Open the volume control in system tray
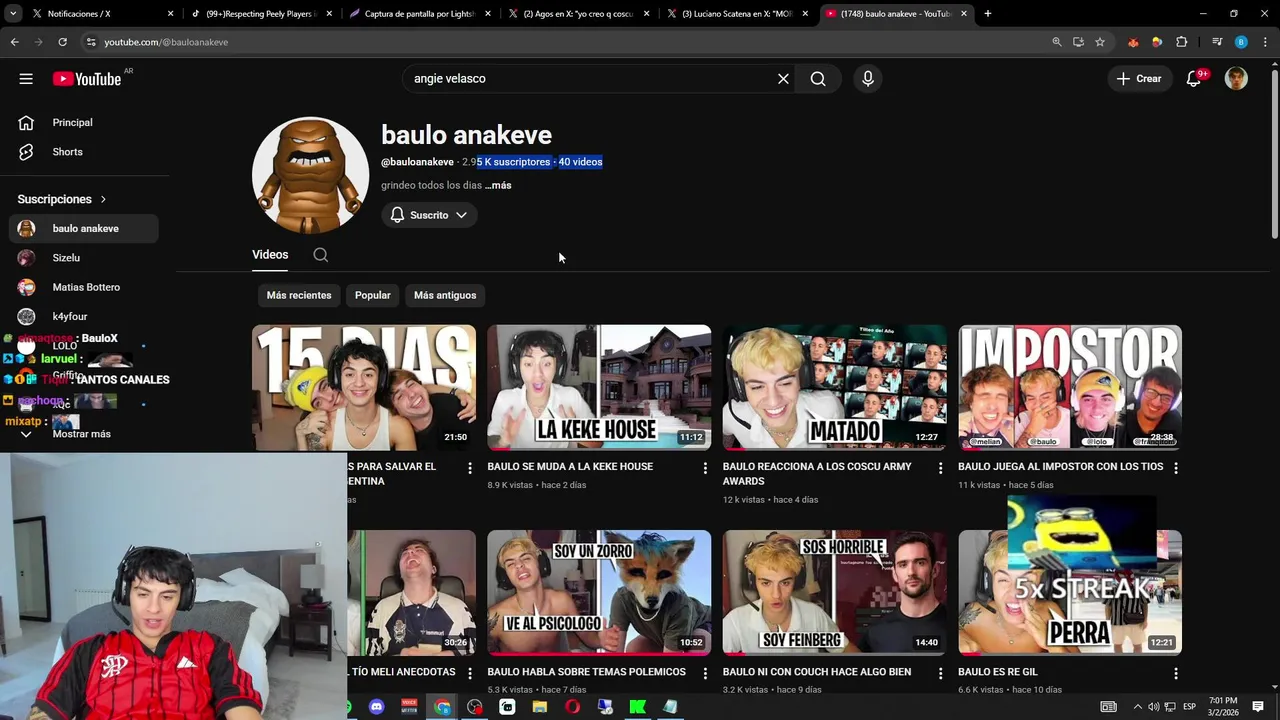The height and width of the screenshot is (720, 1280). [x=1153, y=707]
